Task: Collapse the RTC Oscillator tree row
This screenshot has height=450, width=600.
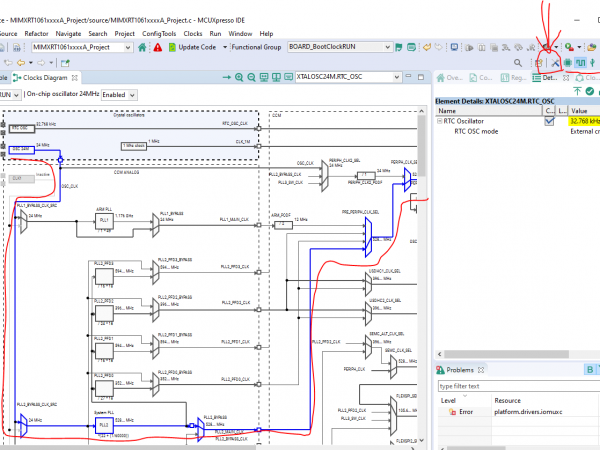Action: (x=437, y=121)
